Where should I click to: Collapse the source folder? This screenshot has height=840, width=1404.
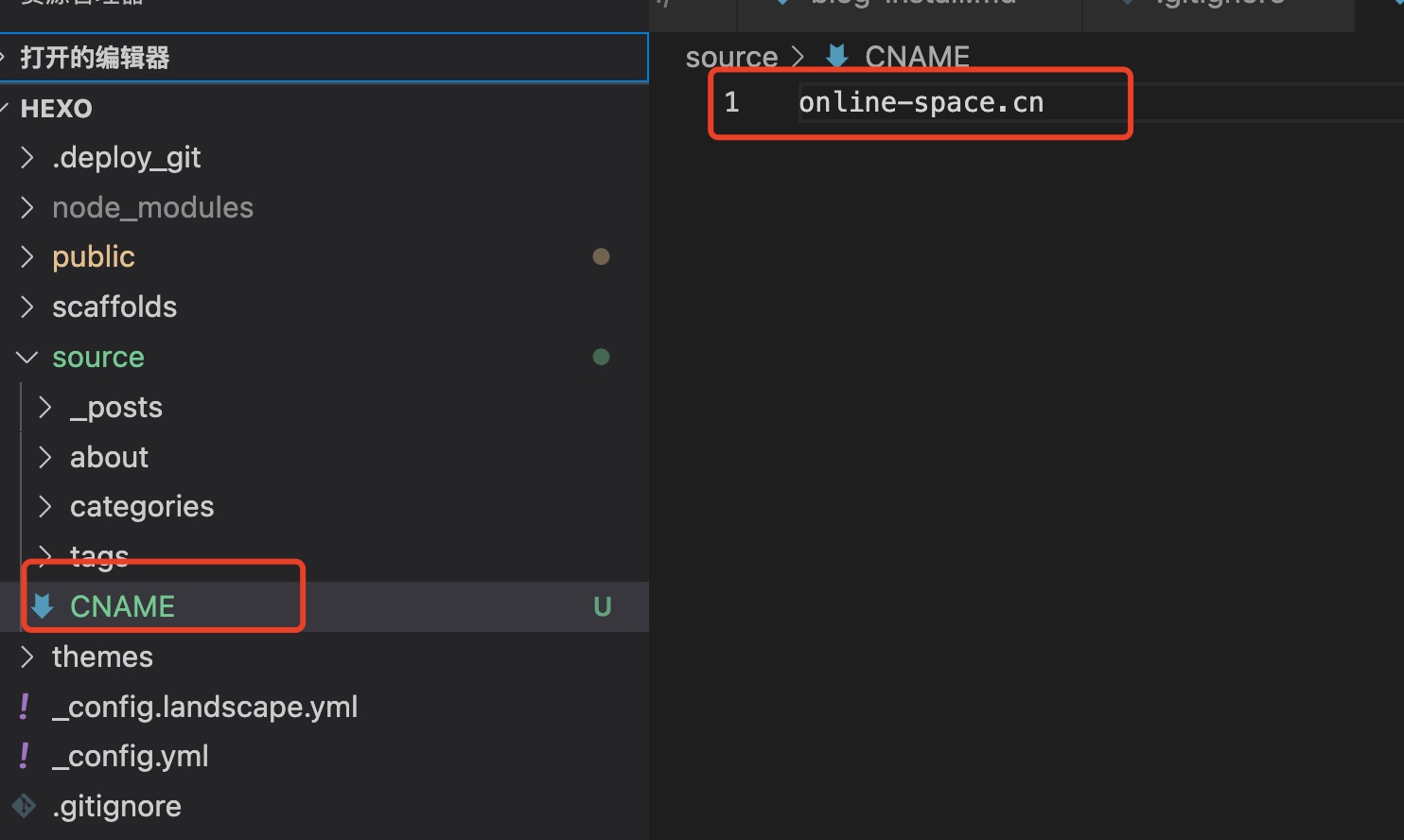click(x=27, y=357)
